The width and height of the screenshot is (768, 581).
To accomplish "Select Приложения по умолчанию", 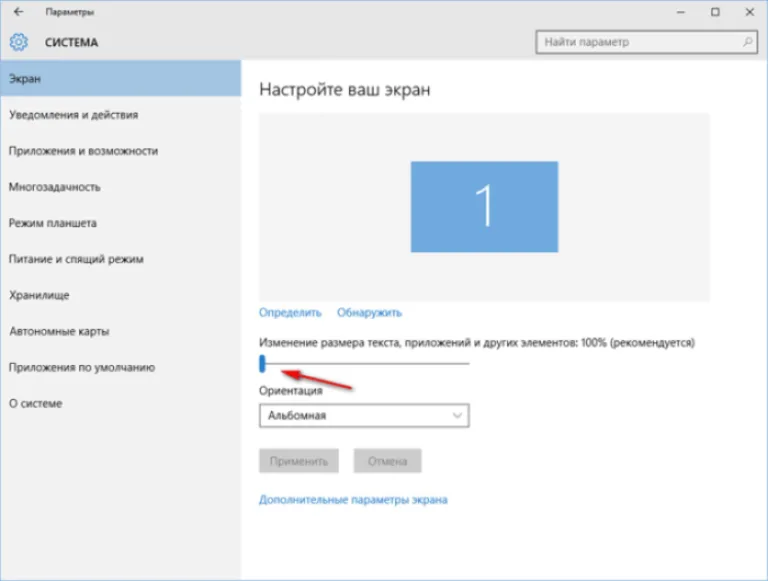I will coord(120,367).
